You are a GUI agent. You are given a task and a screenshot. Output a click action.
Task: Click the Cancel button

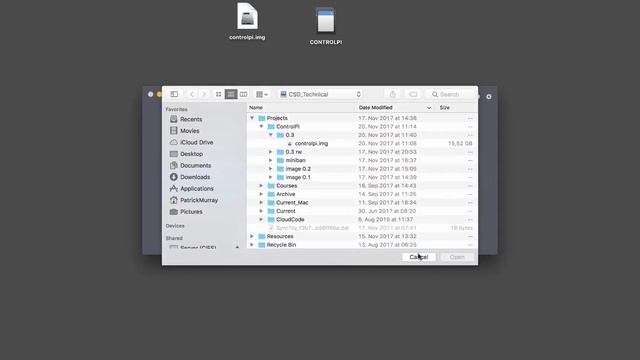point(419,257)
